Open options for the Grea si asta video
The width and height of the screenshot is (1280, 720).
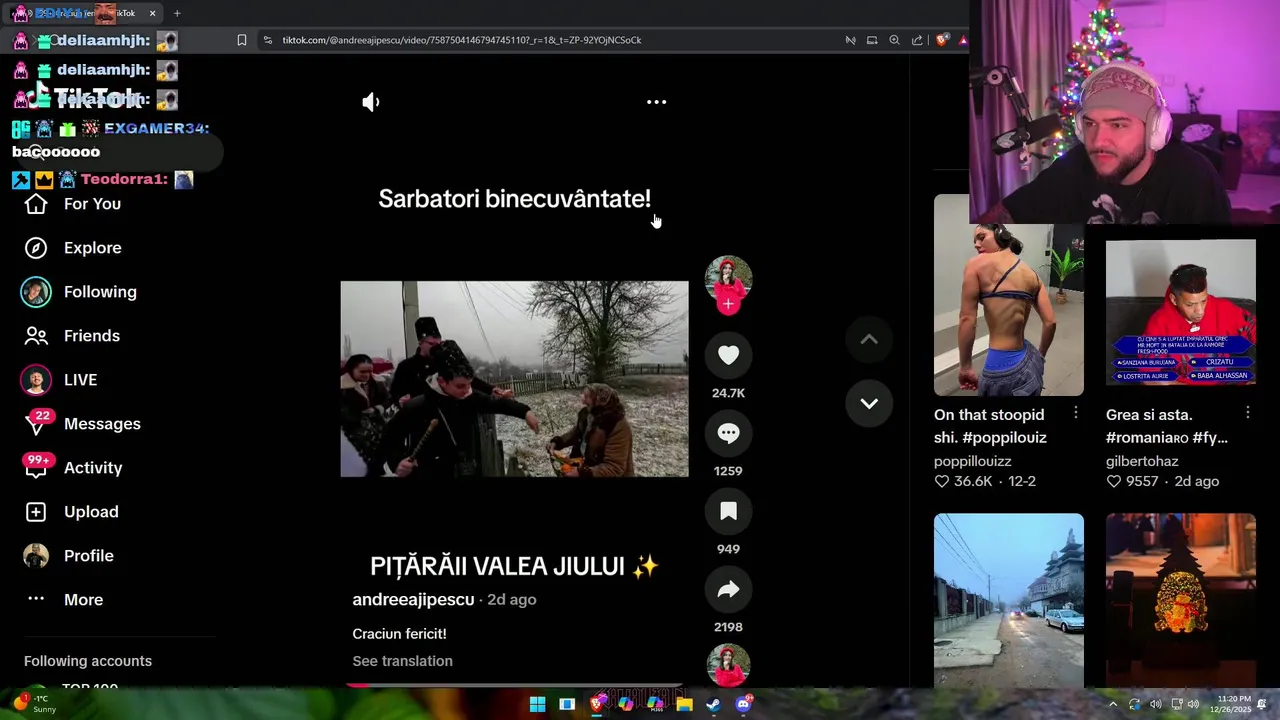1248,413
